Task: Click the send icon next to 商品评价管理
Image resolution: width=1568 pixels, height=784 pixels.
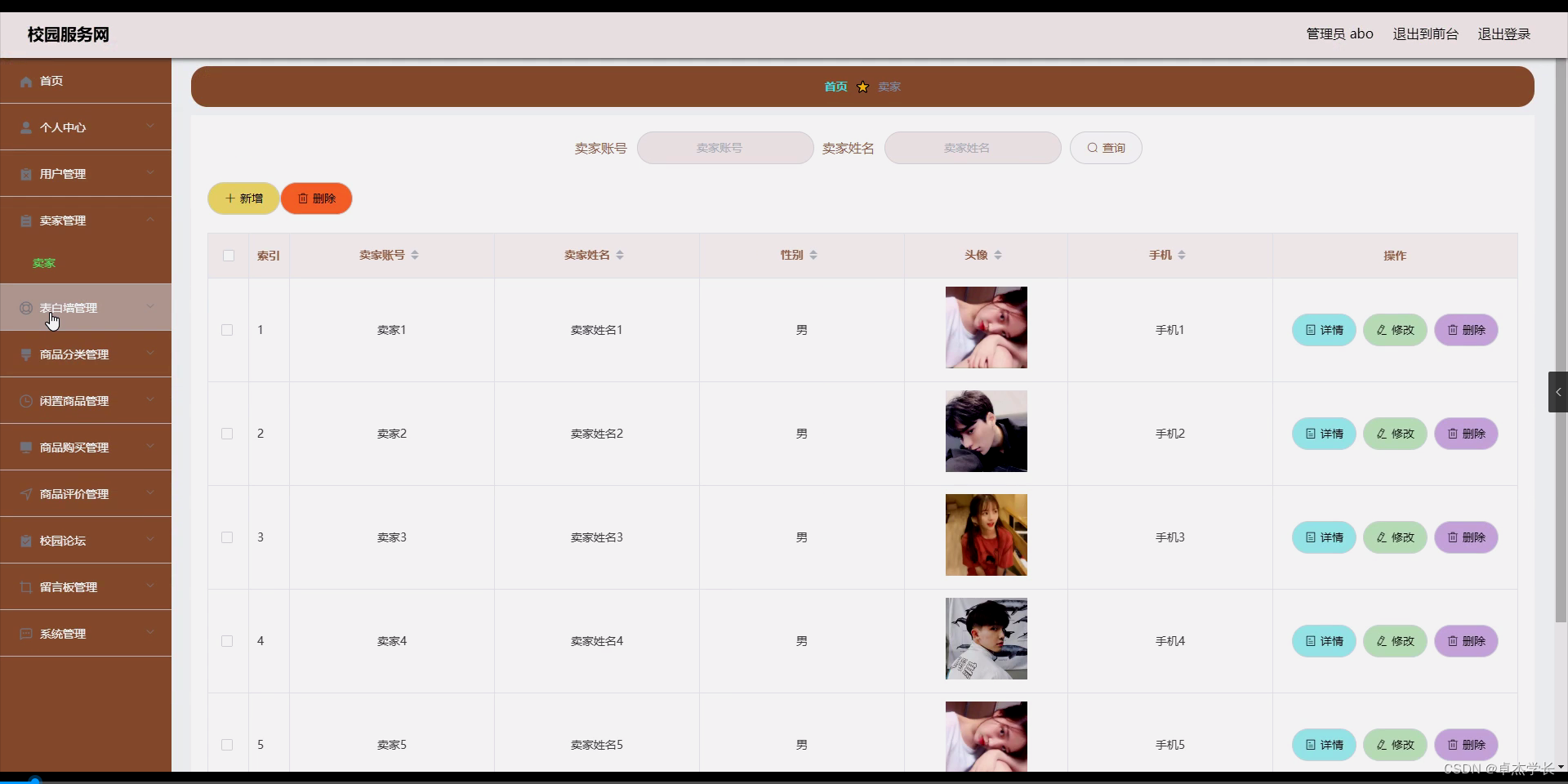Action: (24, 494)
